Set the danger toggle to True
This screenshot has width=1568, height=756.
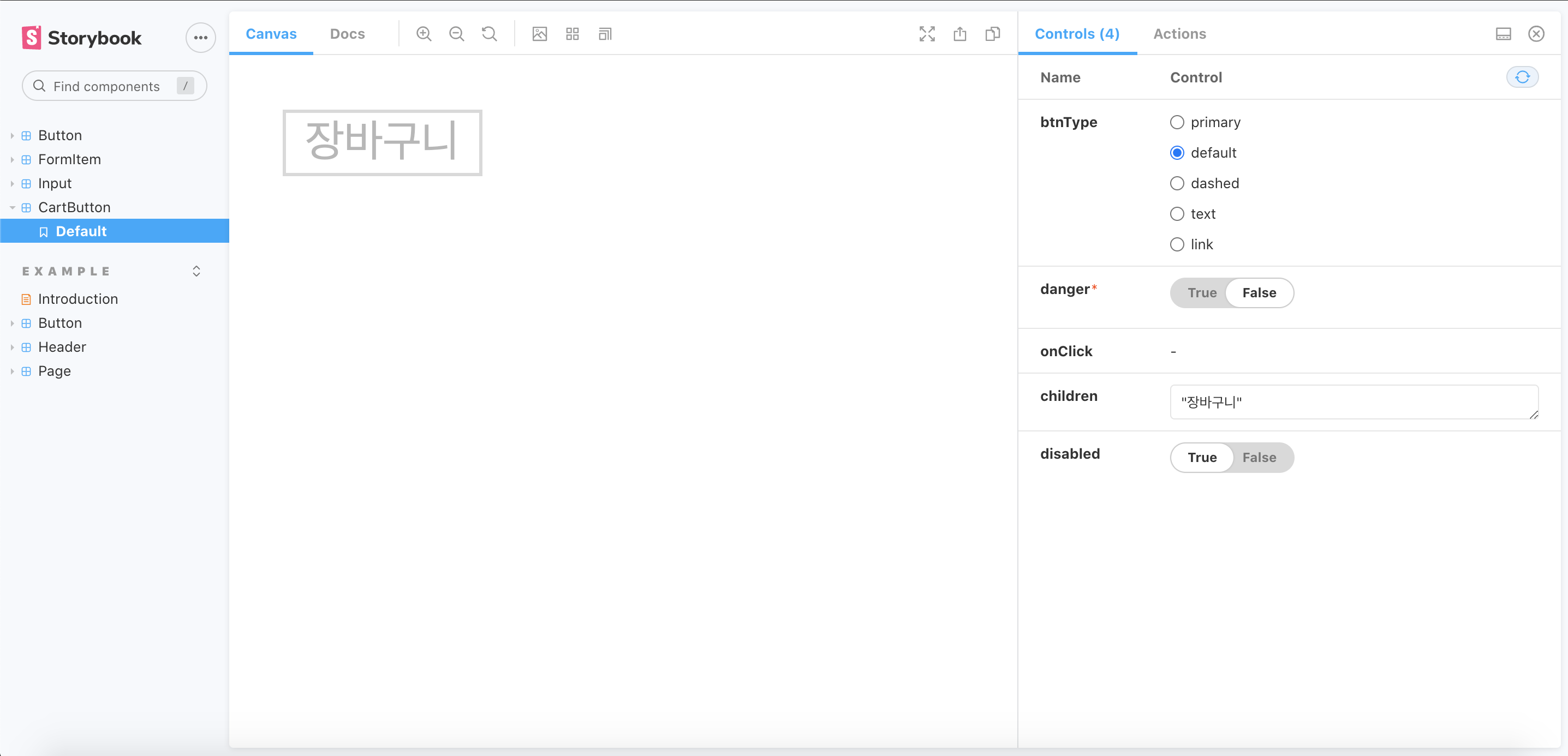tap(1202, 292)
